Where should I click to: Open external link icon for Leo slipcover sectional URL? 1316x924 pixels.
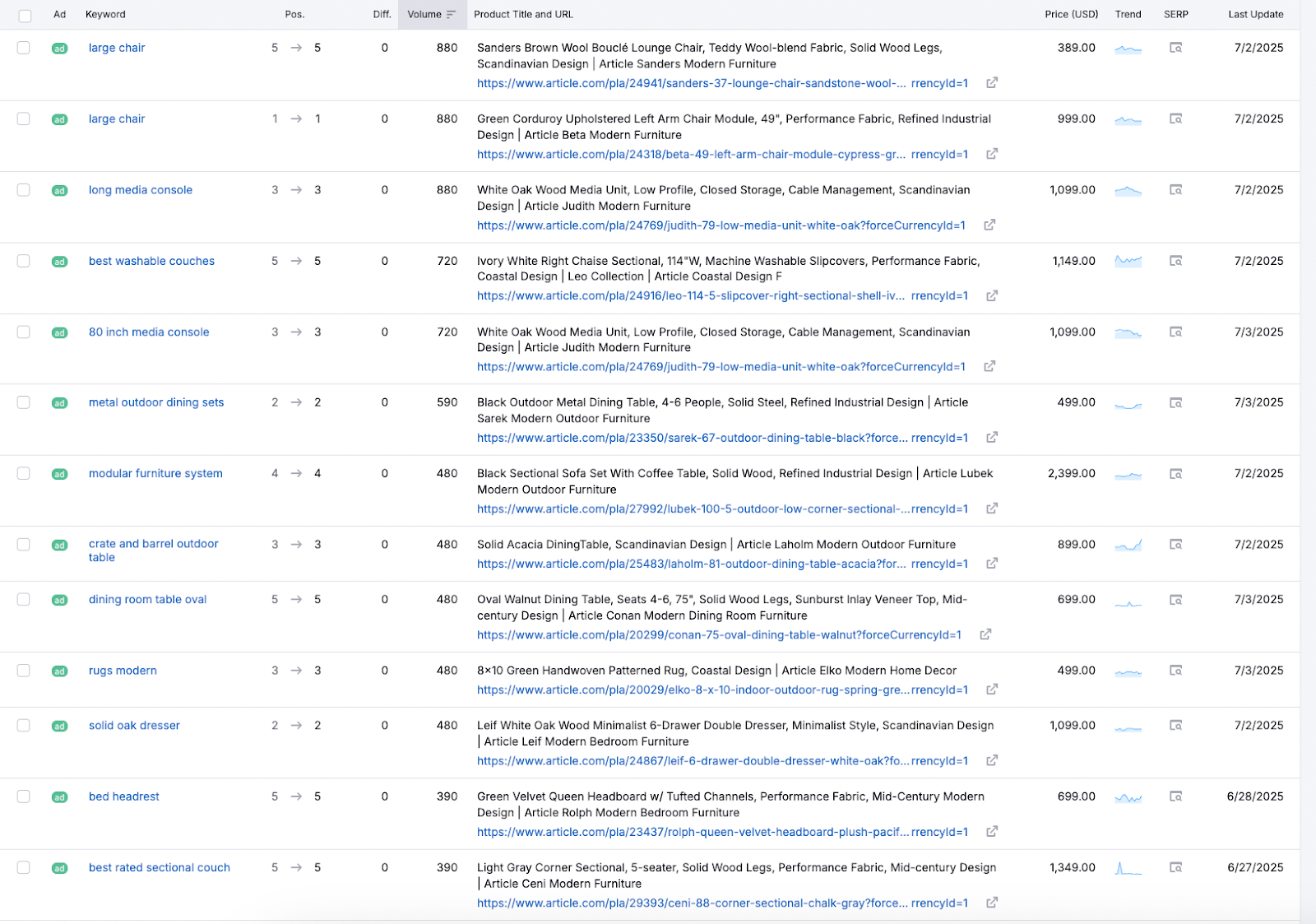[x=992, y=295]
